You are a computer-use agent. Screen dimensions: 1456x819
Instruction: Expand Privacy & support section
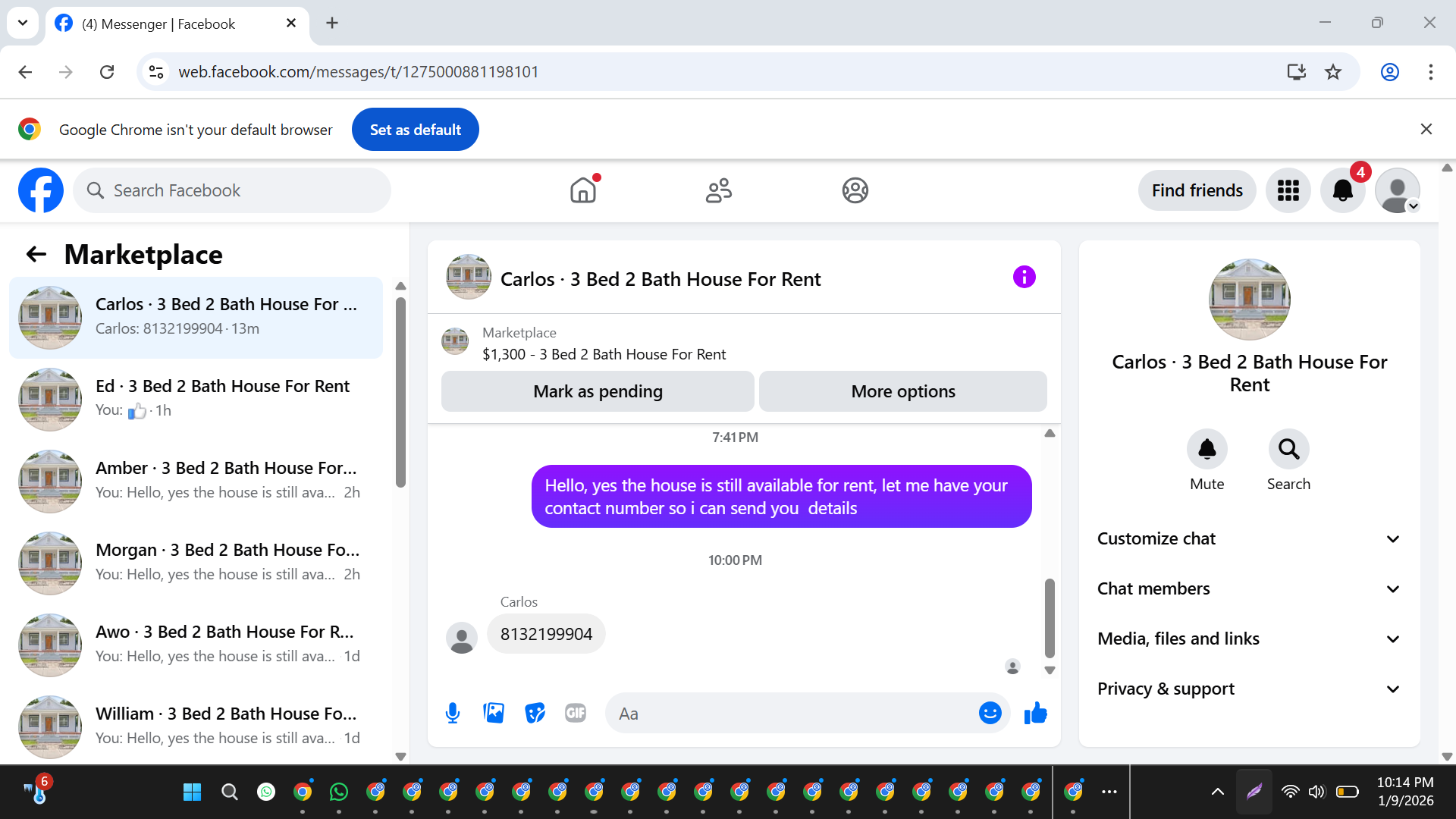1249,689
